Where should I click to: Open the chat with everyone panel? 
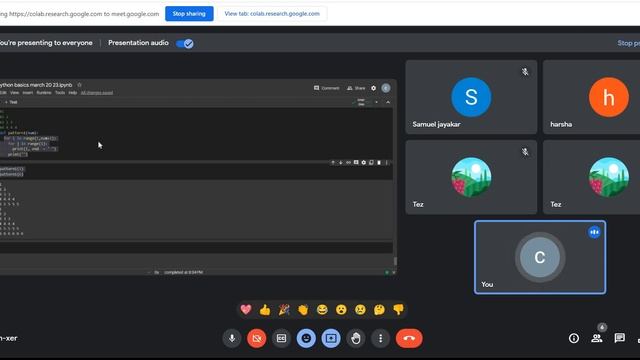tap(620, 338)
